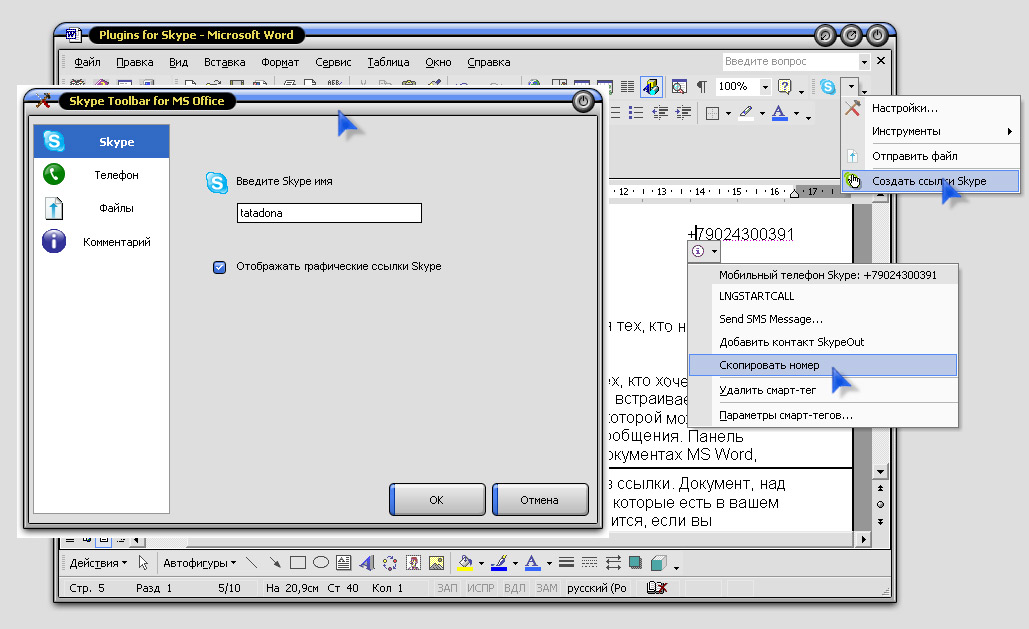Open the Автофигуры dropdown

click(x=200, y=563)
